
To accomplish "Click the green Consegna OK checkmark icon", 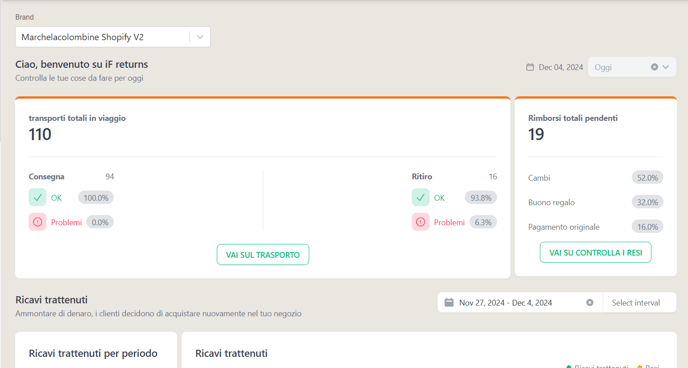I will pyautogui.click(x=37, y=197).
